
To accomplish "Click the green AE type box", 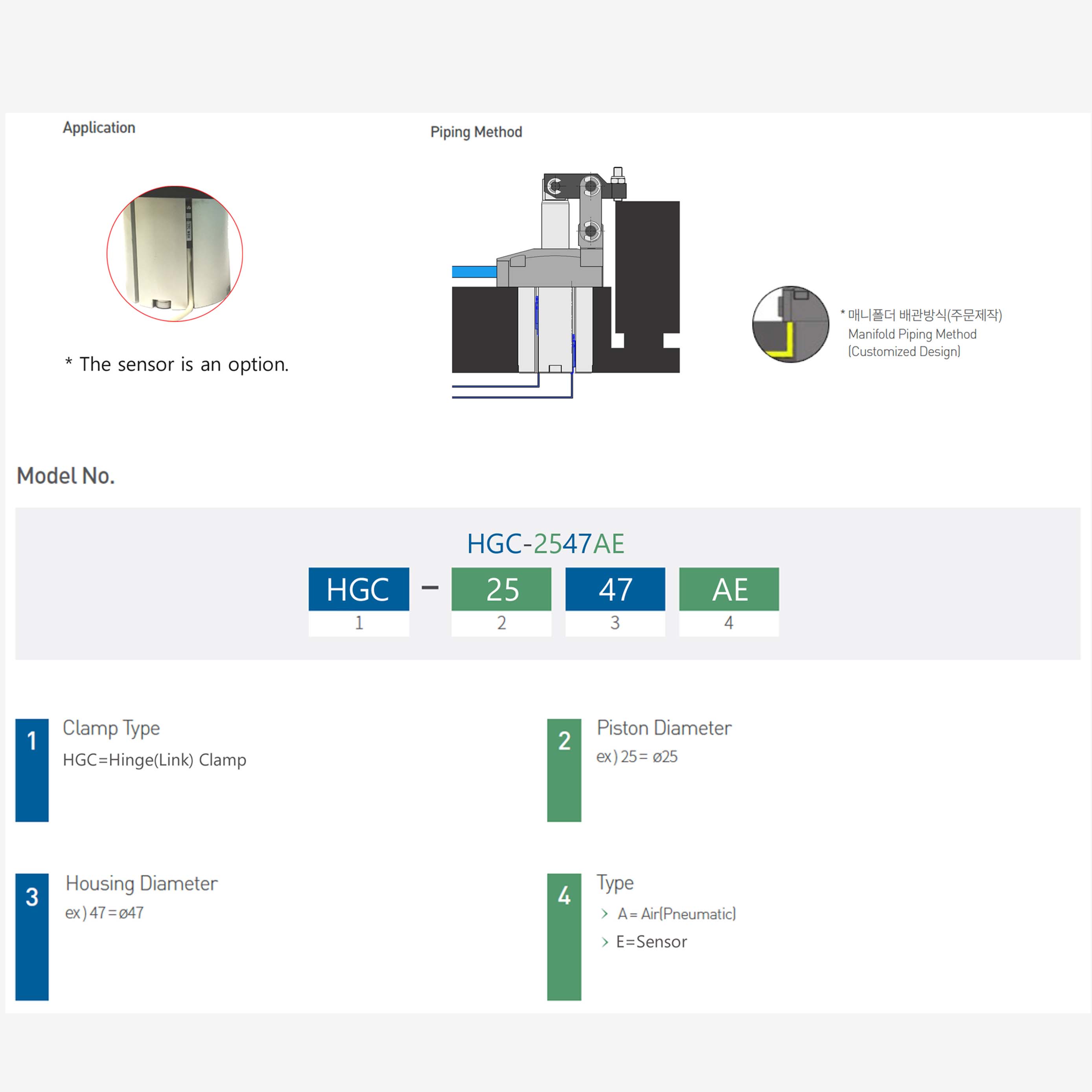I will tap(729, 589).
